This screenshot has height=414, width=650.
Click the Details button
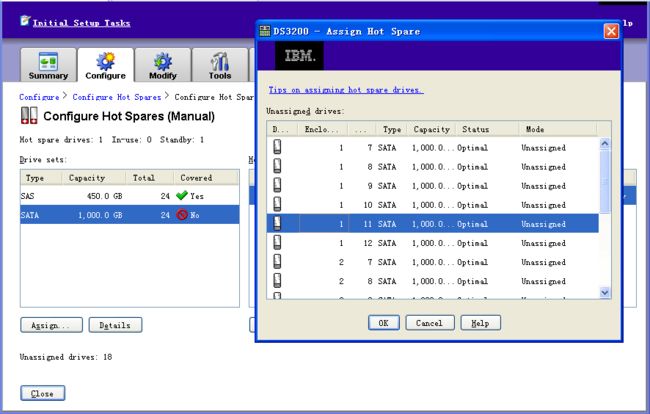coord(115,325)
